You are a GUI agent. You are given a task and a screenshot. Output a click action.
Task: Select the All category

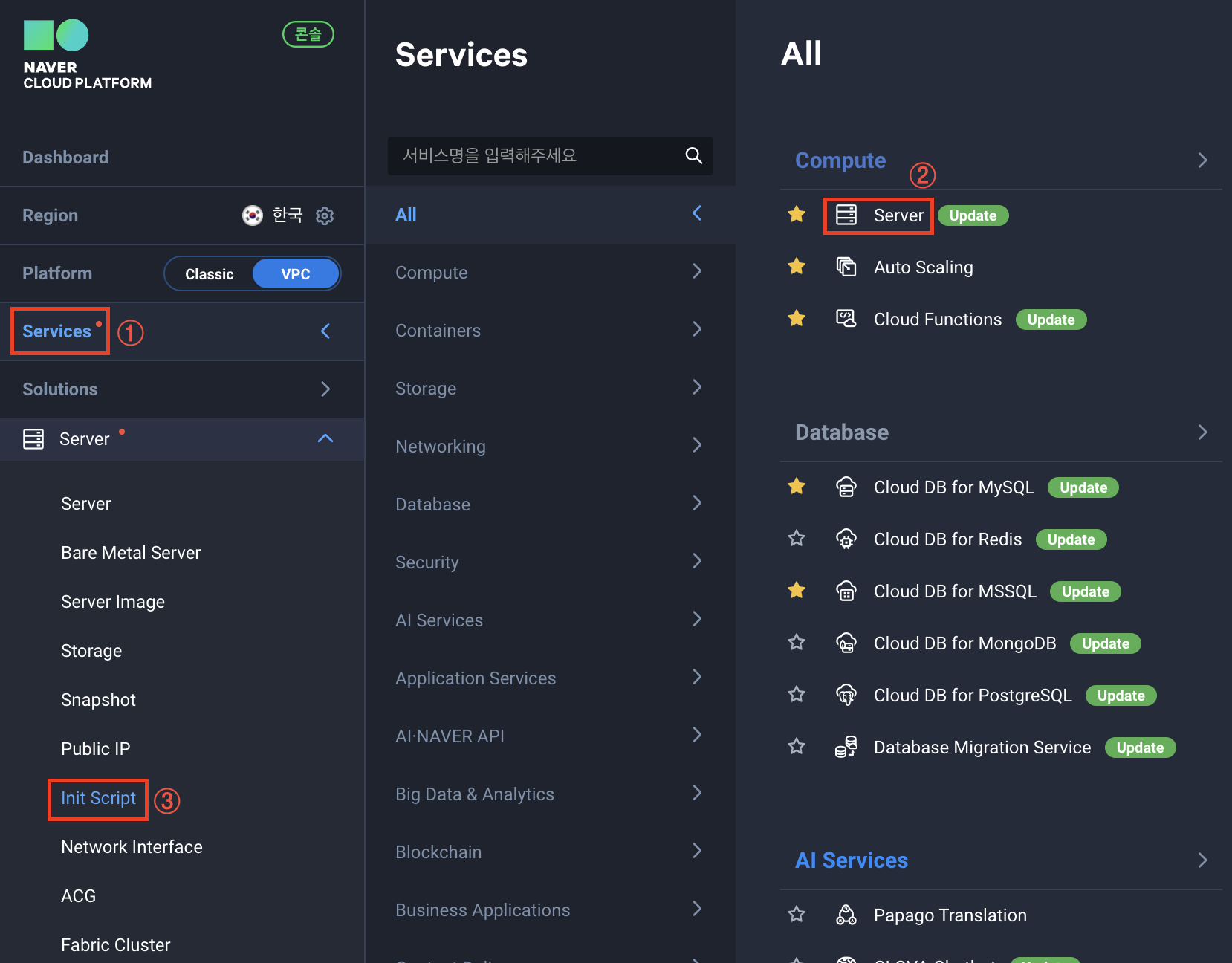(x=551, y=215)
